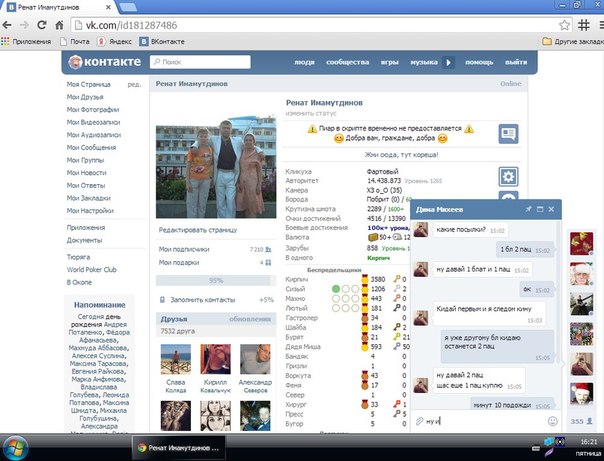604x461 pixels.
Task: Click the music play button in header
Action: pos(448,62)
